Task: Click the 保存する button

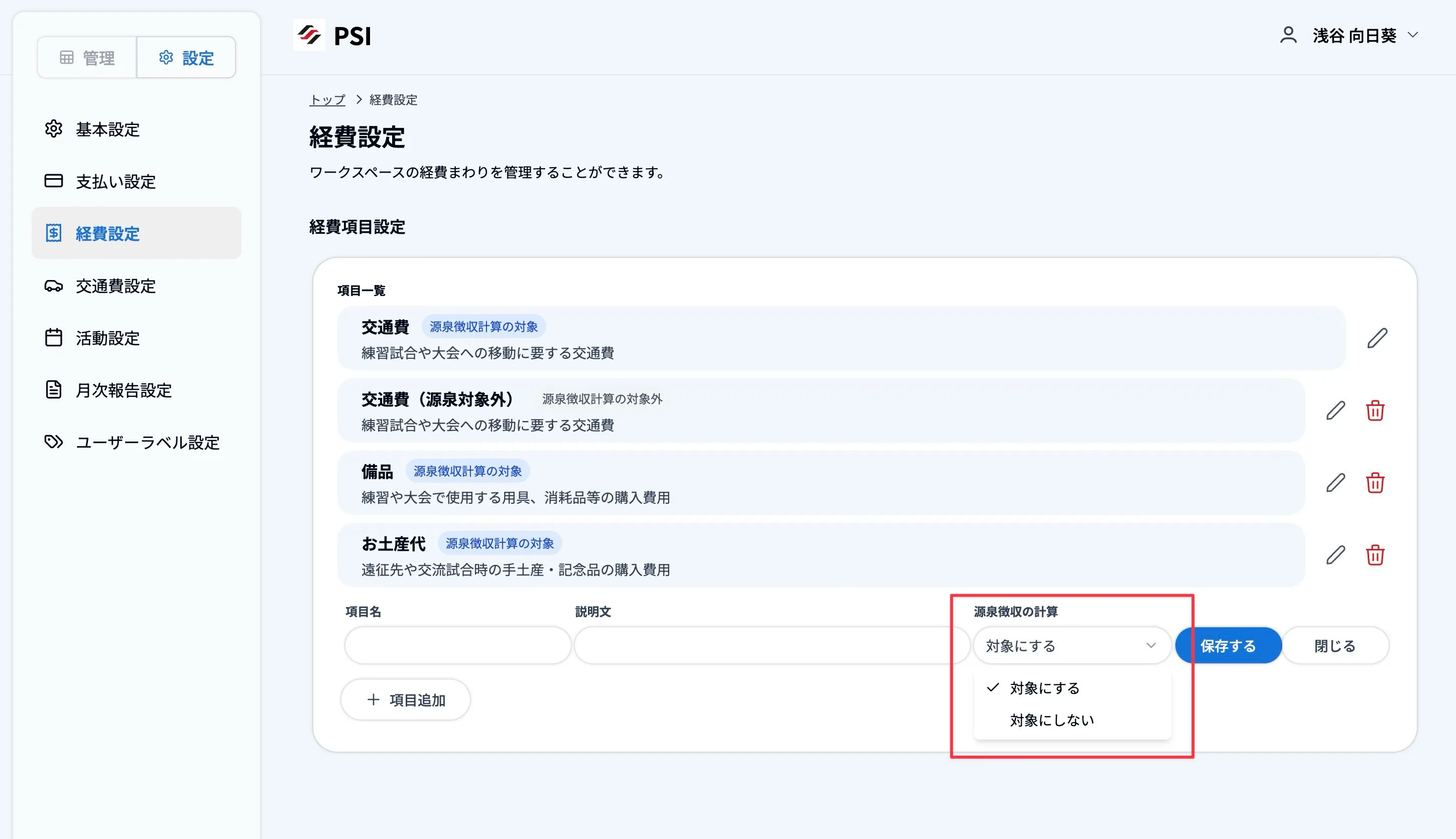Action: coord(1229,645)
